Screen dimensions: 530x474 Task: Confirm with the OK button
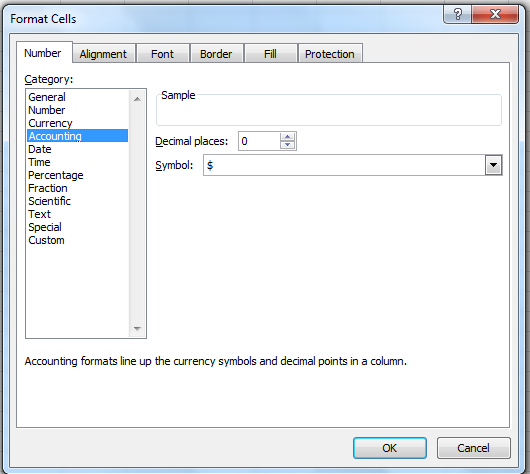tap(390, 448)
